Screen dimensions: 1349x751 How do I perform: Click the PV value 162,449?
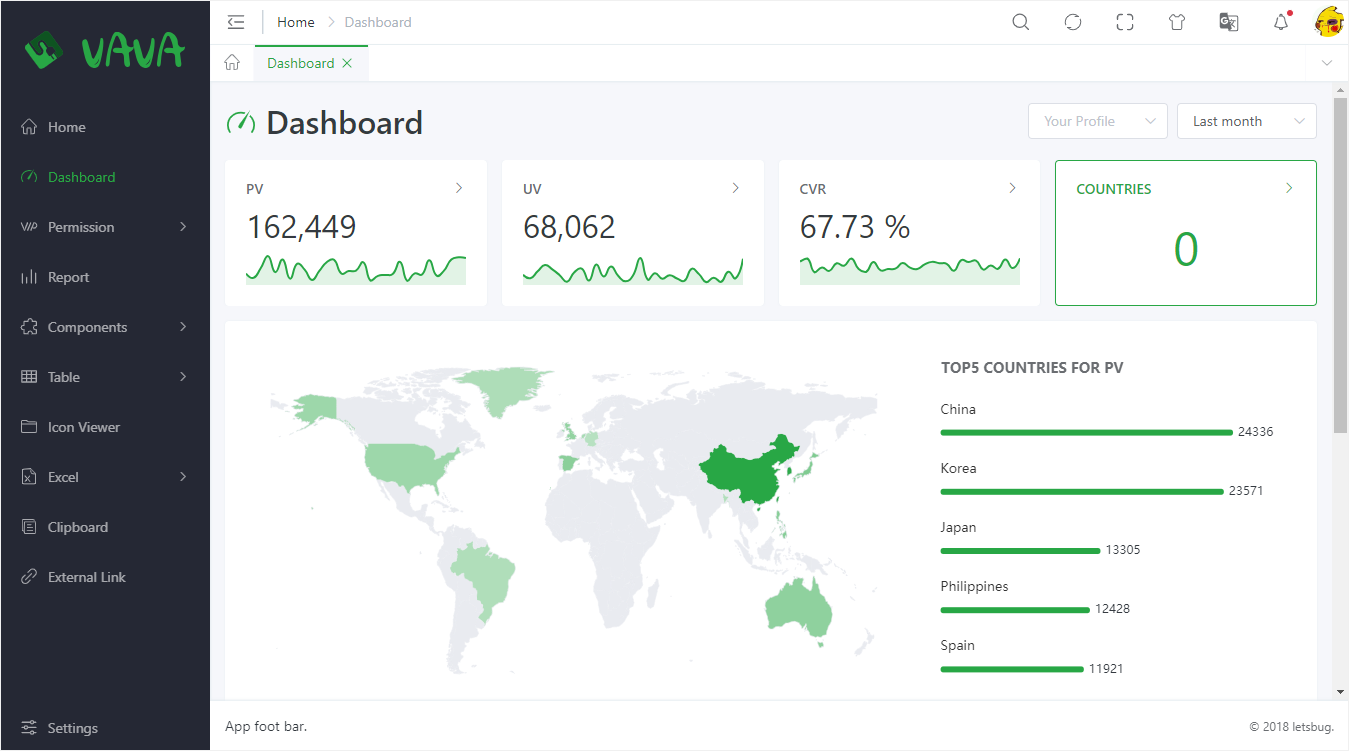coord(301,227)
